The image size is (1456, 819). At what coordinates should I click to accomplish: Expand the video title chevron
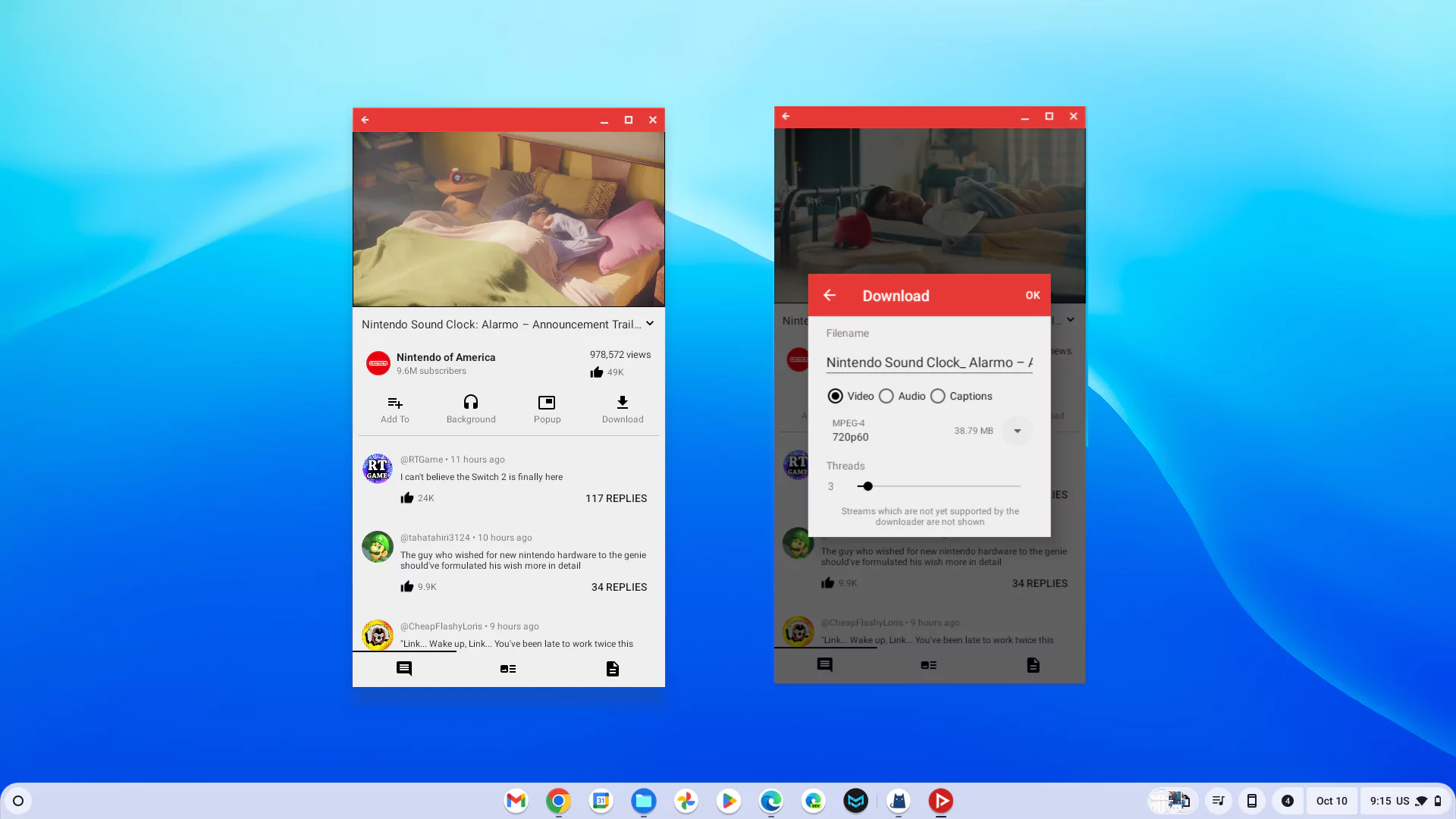pyautogui.click(x=650, y=324)
